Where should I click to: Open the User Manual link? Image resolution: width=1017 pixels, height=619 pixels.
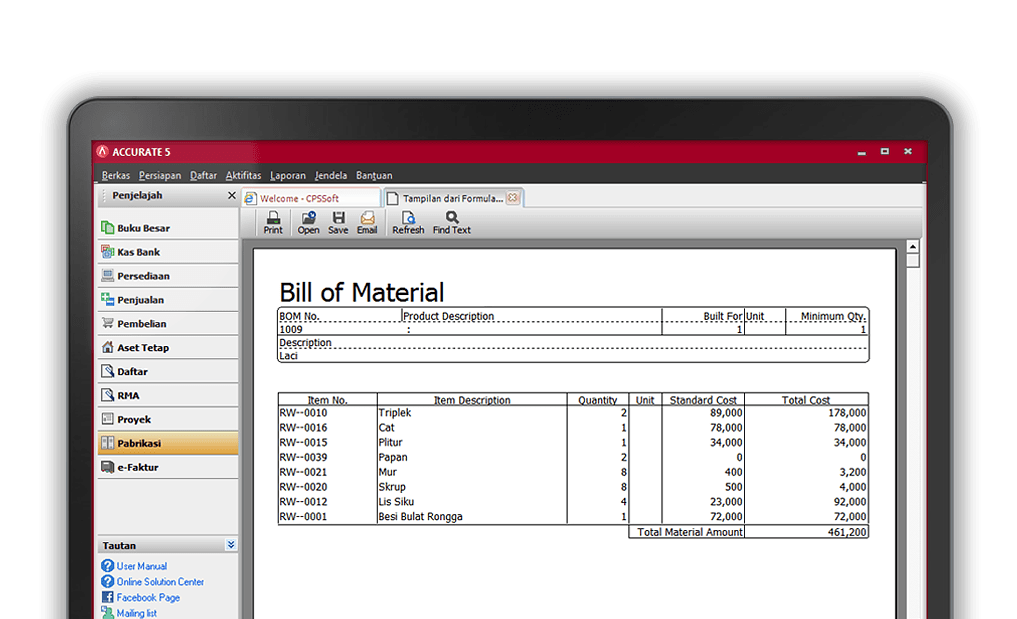coord(141,566)
